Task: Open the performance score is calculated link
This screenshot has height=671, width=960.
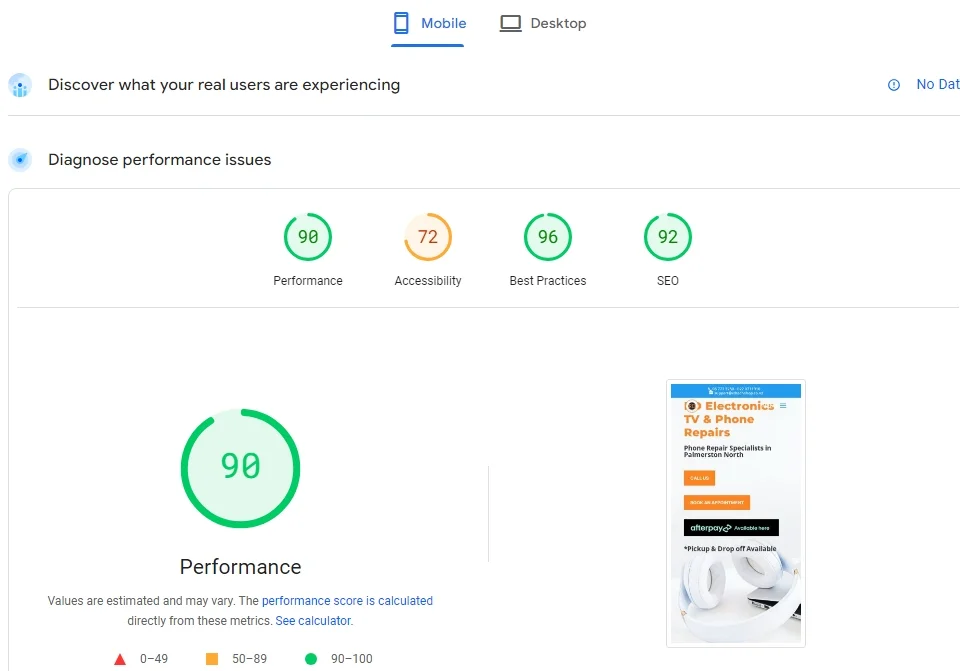Action: 347,601
